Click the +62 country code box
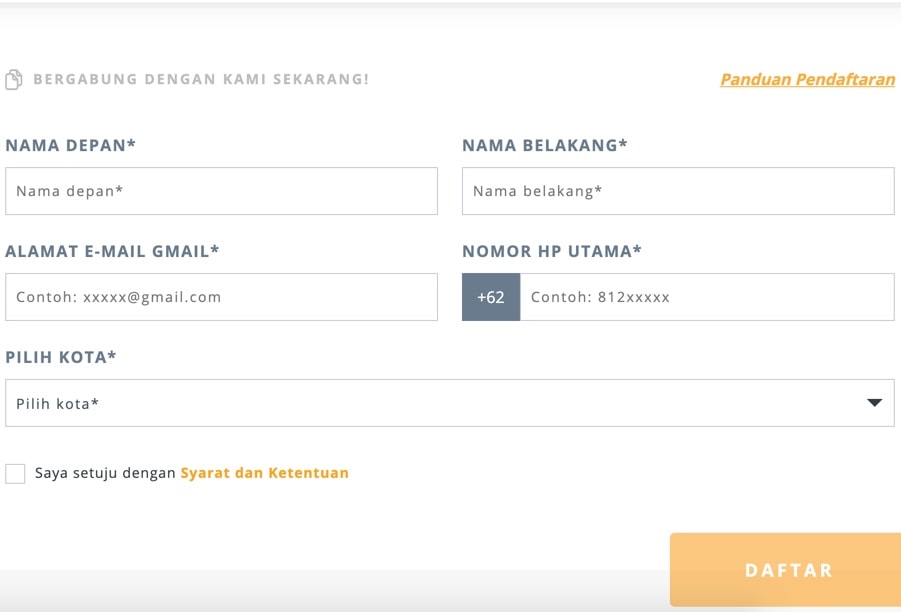This screenshot has height=612, width=901. (491, 297)
